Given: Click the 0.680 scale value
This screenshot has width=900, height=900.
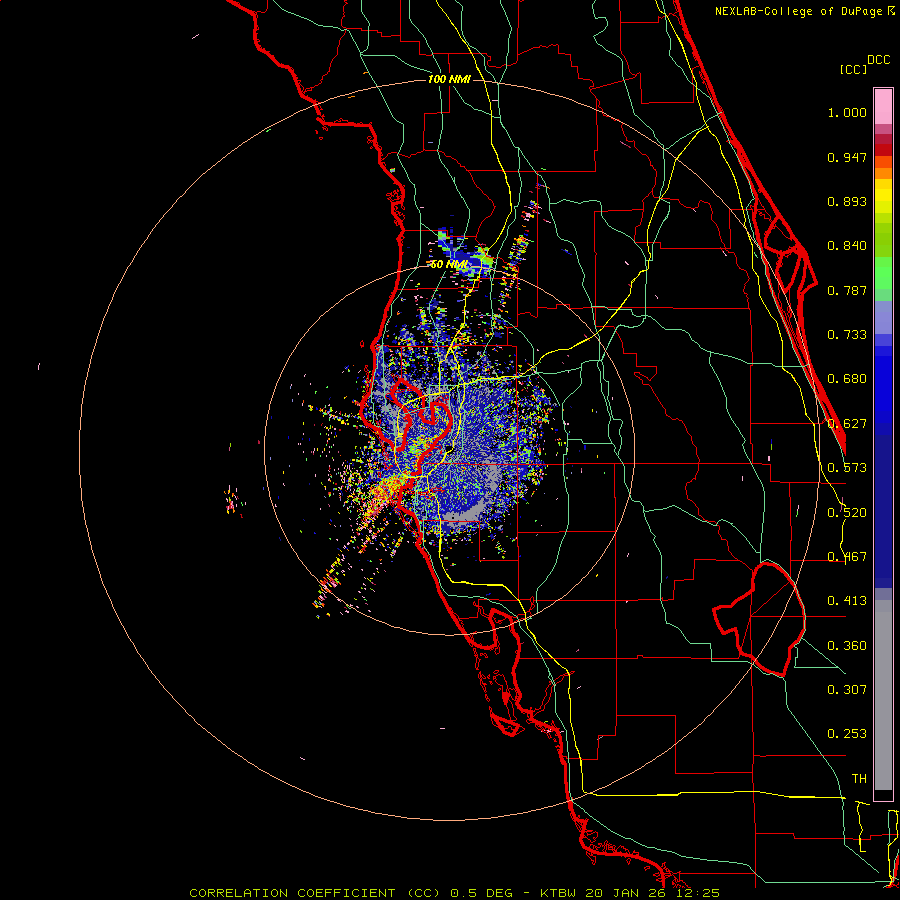Looking at the screenshot, I should [847, 379].
